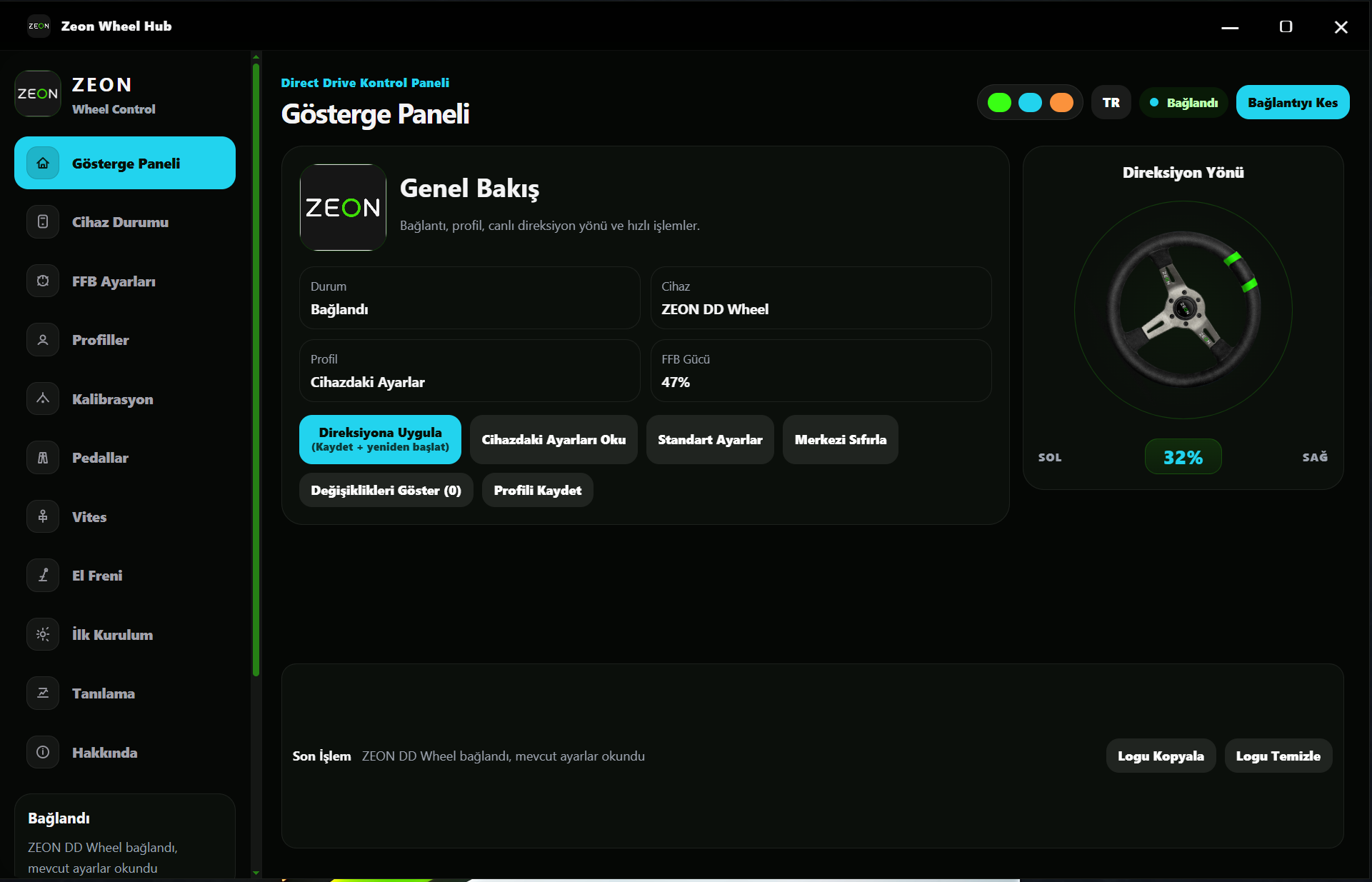Select the orange theme color dot

pos(1061,103)
